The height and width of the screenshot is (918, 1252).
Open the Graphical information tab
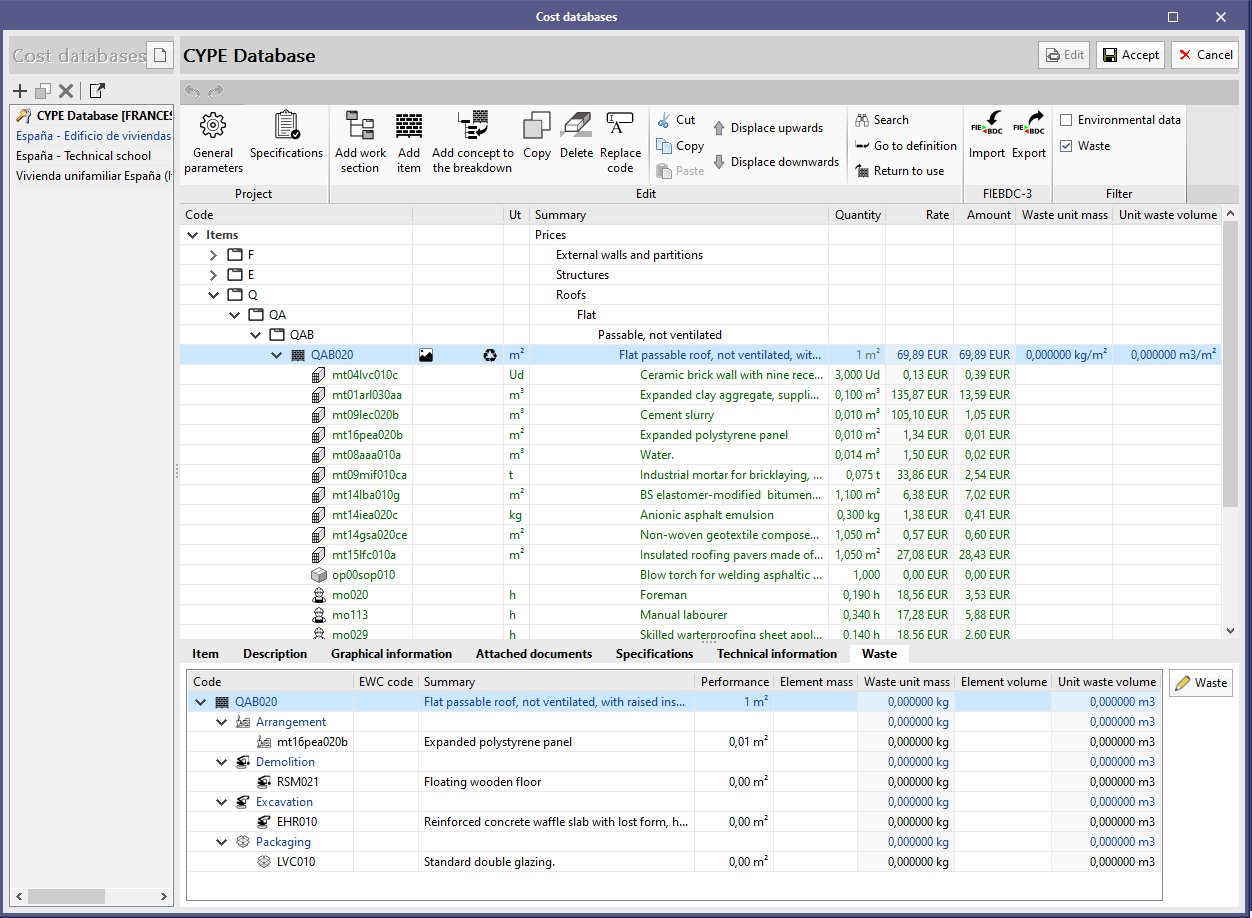[391, 654]
